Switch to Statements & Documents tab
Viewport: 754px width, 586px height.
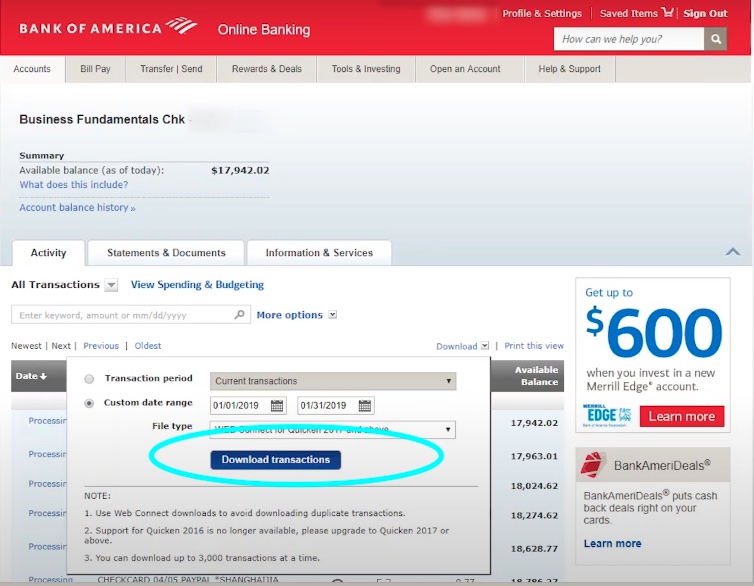coord(166,253)
